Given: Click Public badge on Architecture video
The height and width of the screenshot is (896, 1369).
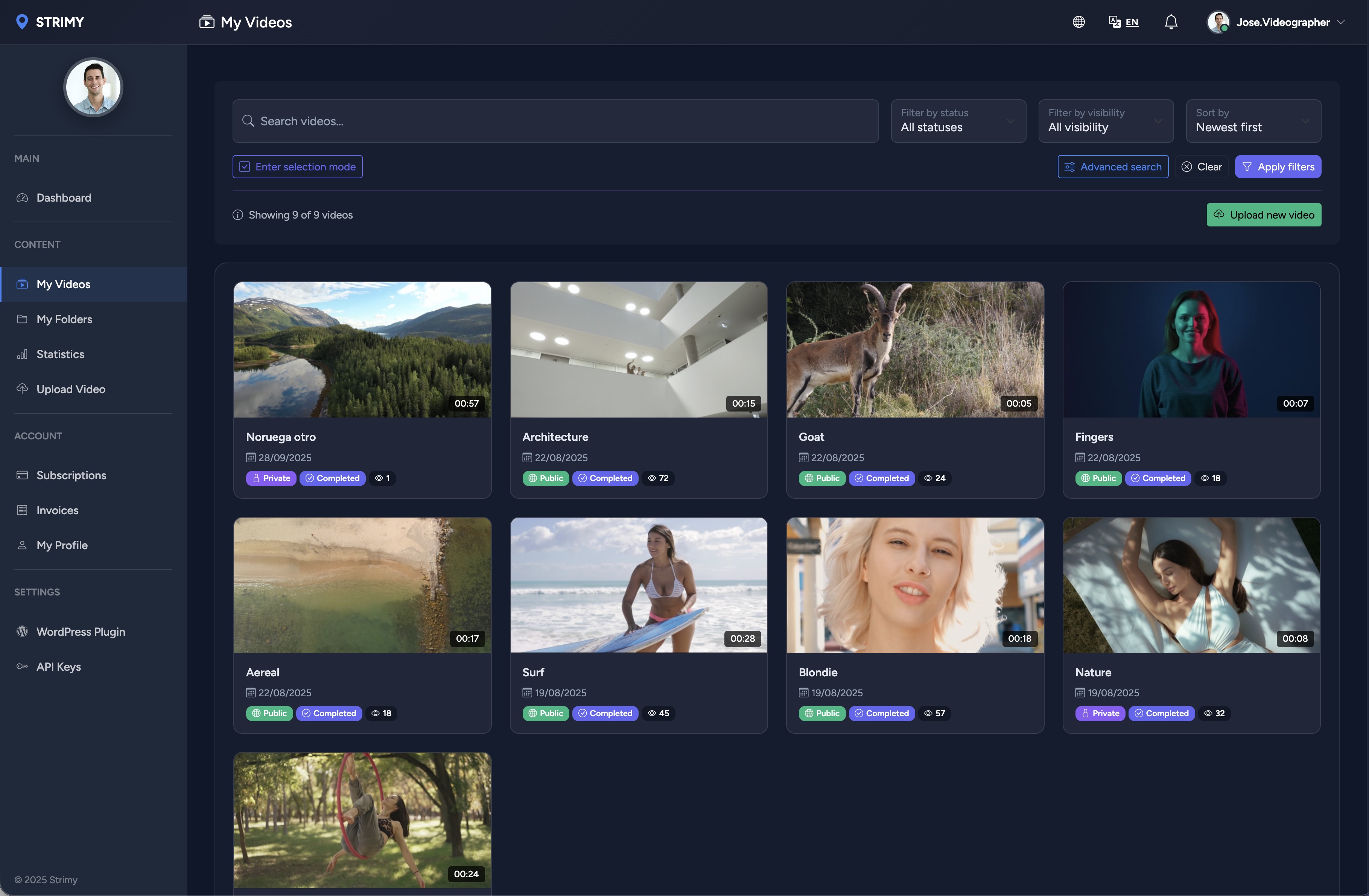Looking at the screenshot, I should click(x=545, y=478).
